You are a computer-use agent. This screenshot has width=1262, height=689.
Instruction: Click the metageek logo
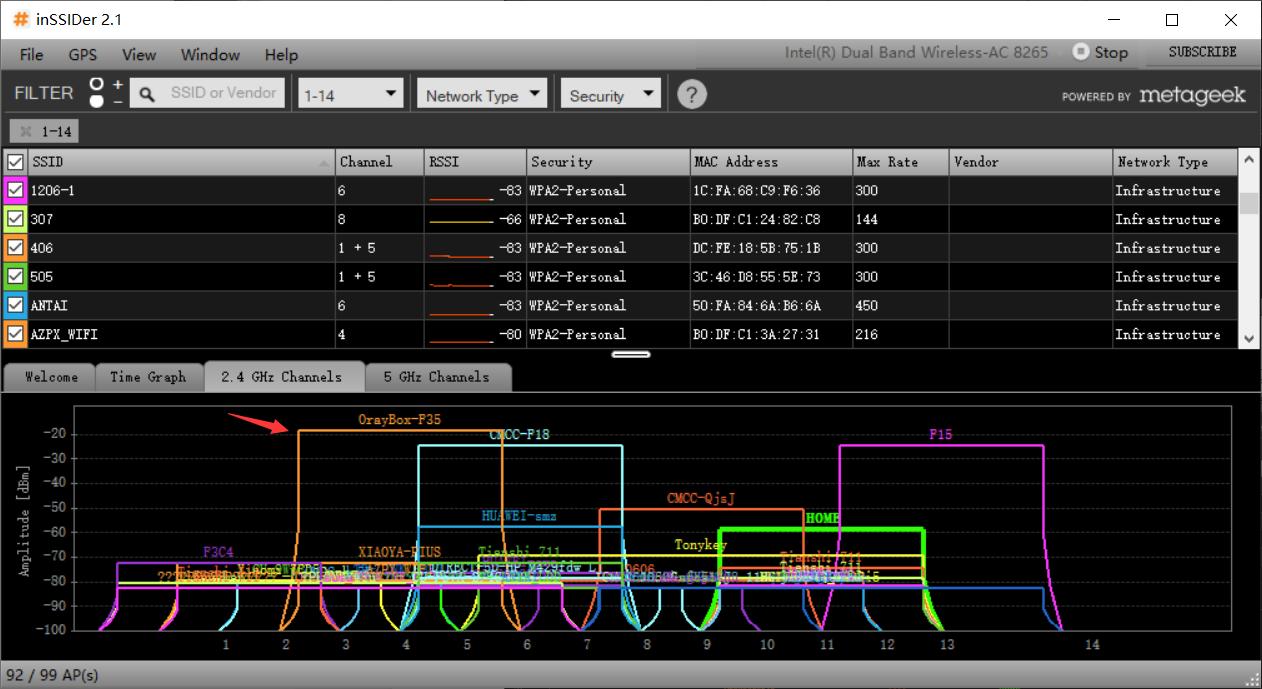(1192, 95)
